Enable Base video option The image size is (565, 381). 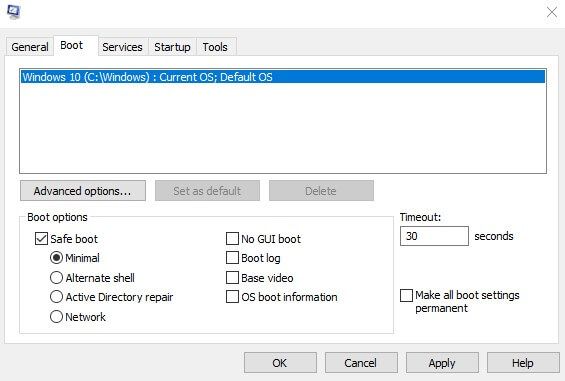pyautogui.click(x=232, y=278)
